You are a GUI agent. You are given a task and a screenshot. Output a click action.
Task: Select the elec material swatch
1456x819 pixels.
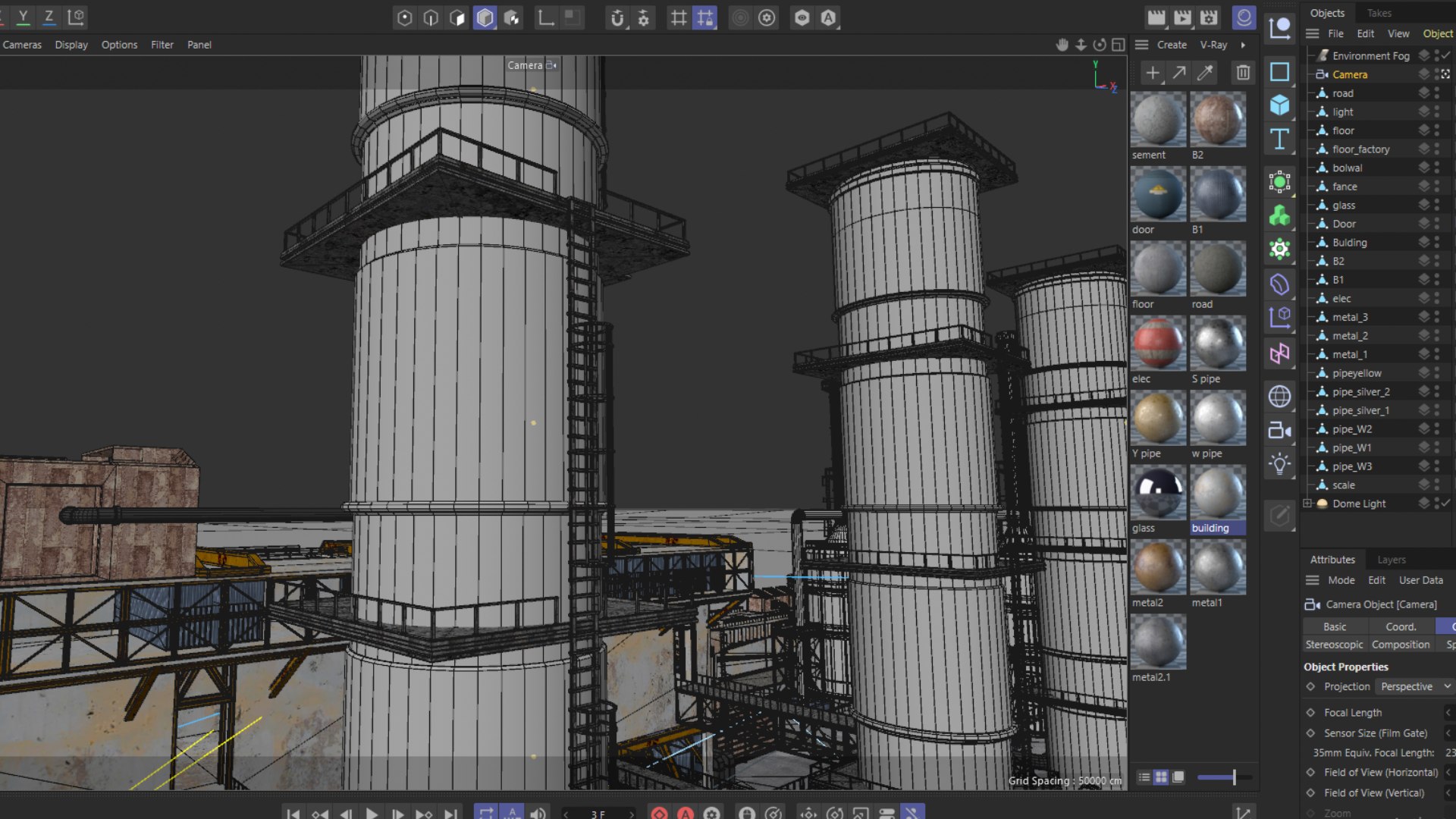(x=1158, y=343)
